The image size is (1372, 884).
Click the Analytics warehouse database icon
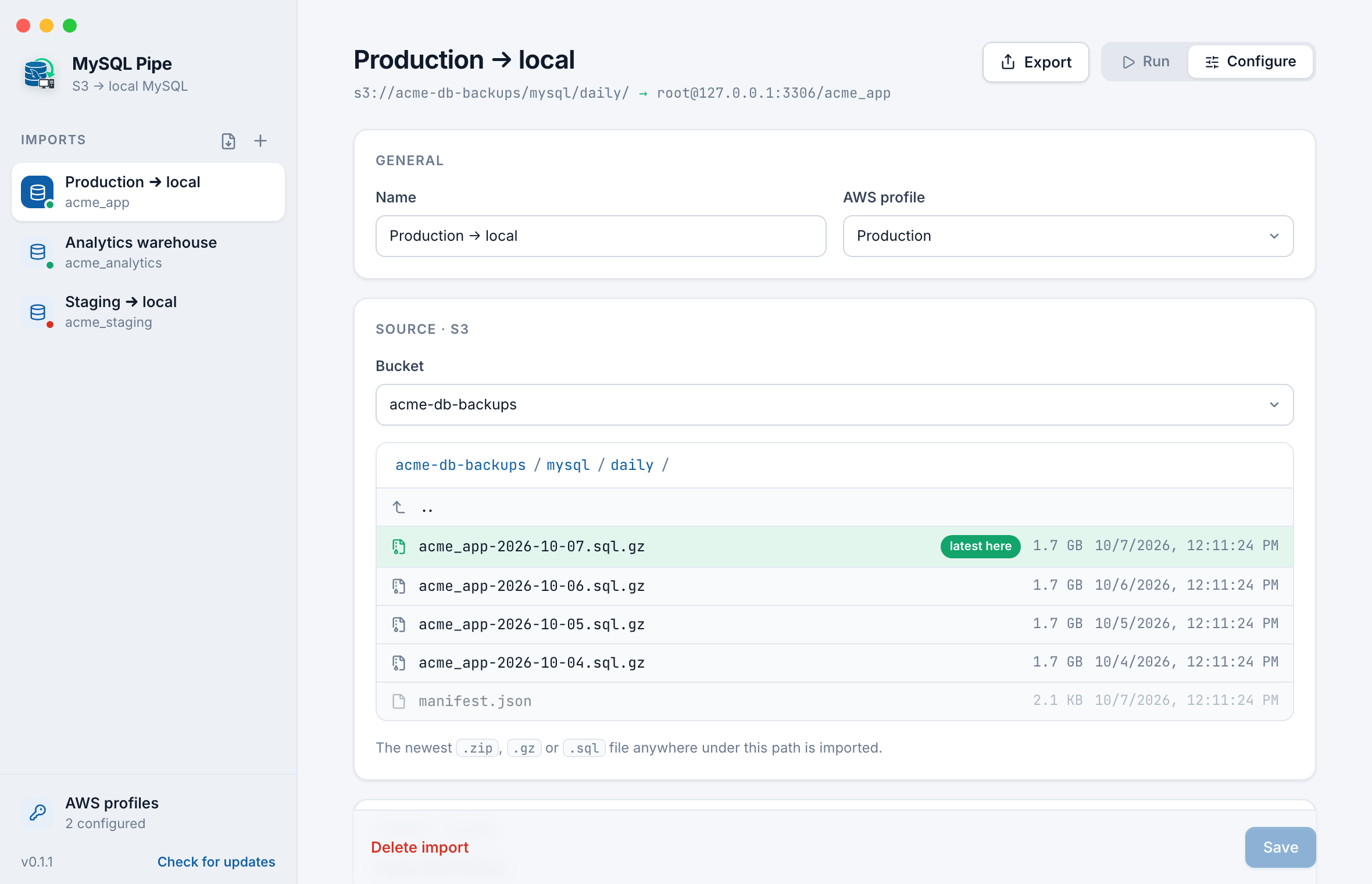click(38, 252)
